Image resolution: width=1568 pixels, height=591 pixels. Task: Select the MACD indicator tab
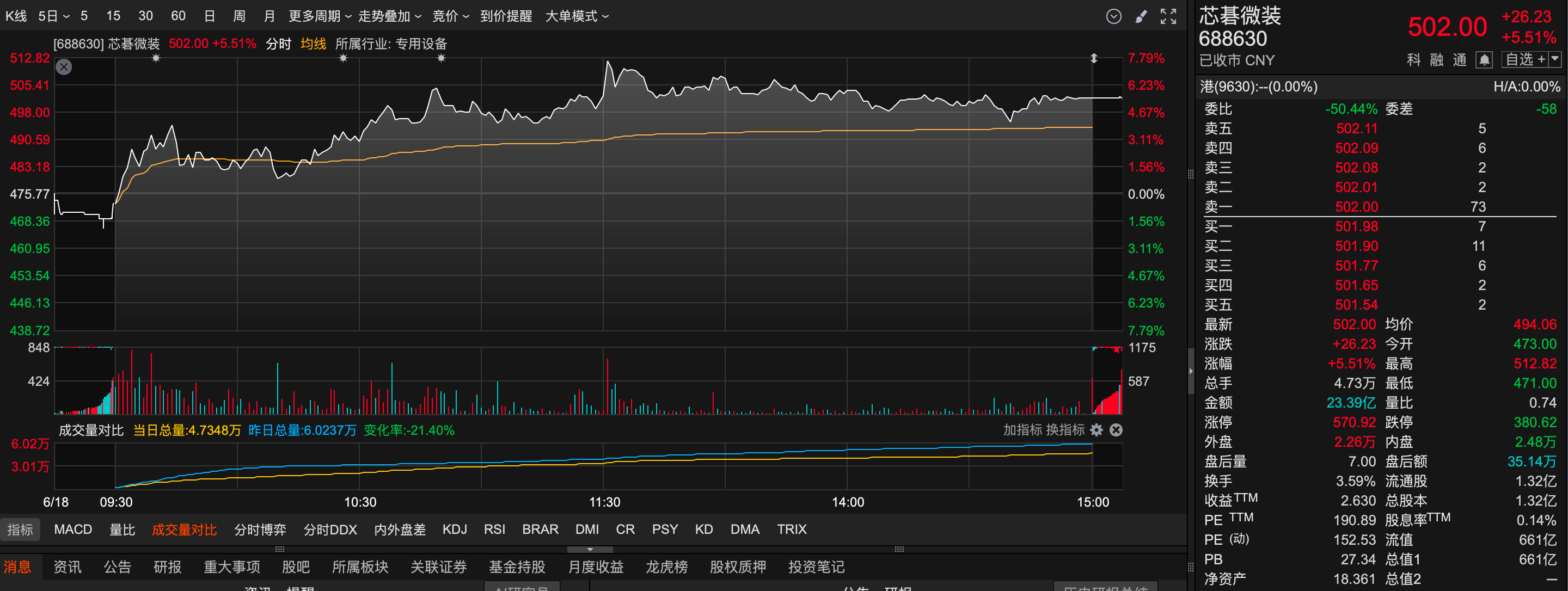pyautogui.click(x=73, y=529)
